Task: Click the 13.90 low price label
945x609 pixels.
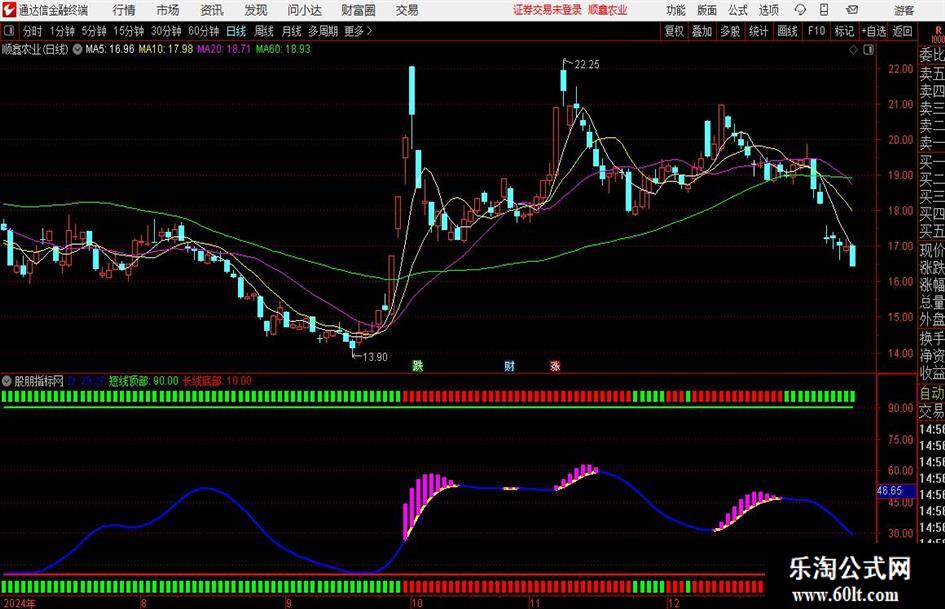Action: [x=375, y=357]
